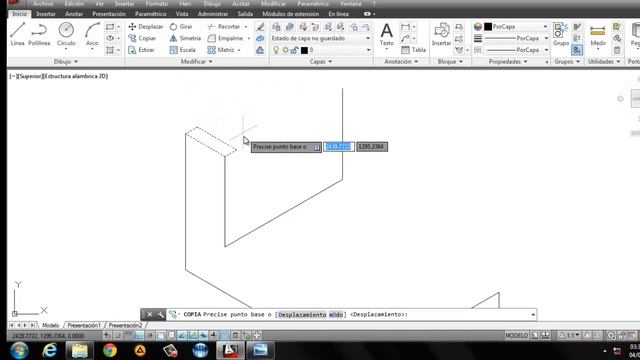640x360 pixels.
Task: Close the command line with X
Action: 149,314
